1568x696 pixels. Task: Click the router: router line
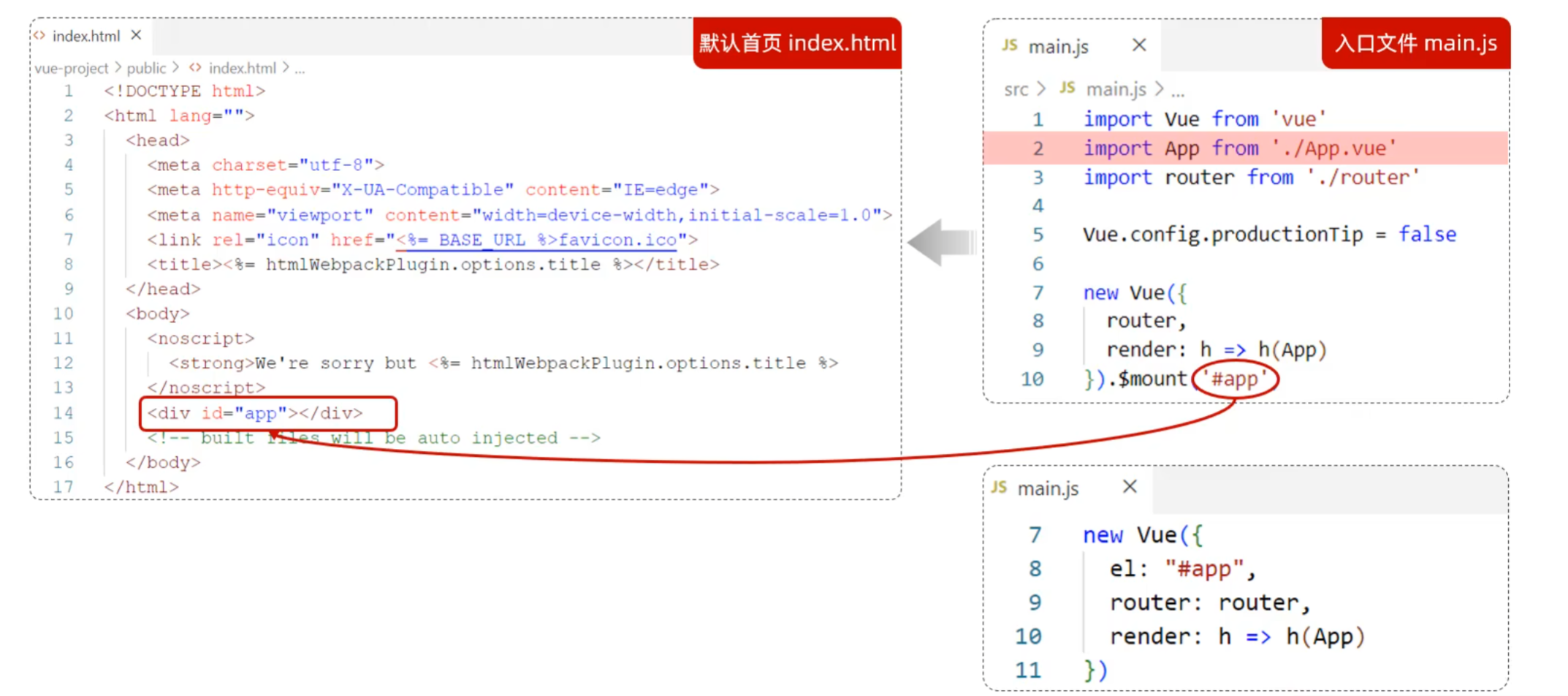[1210, 603]
